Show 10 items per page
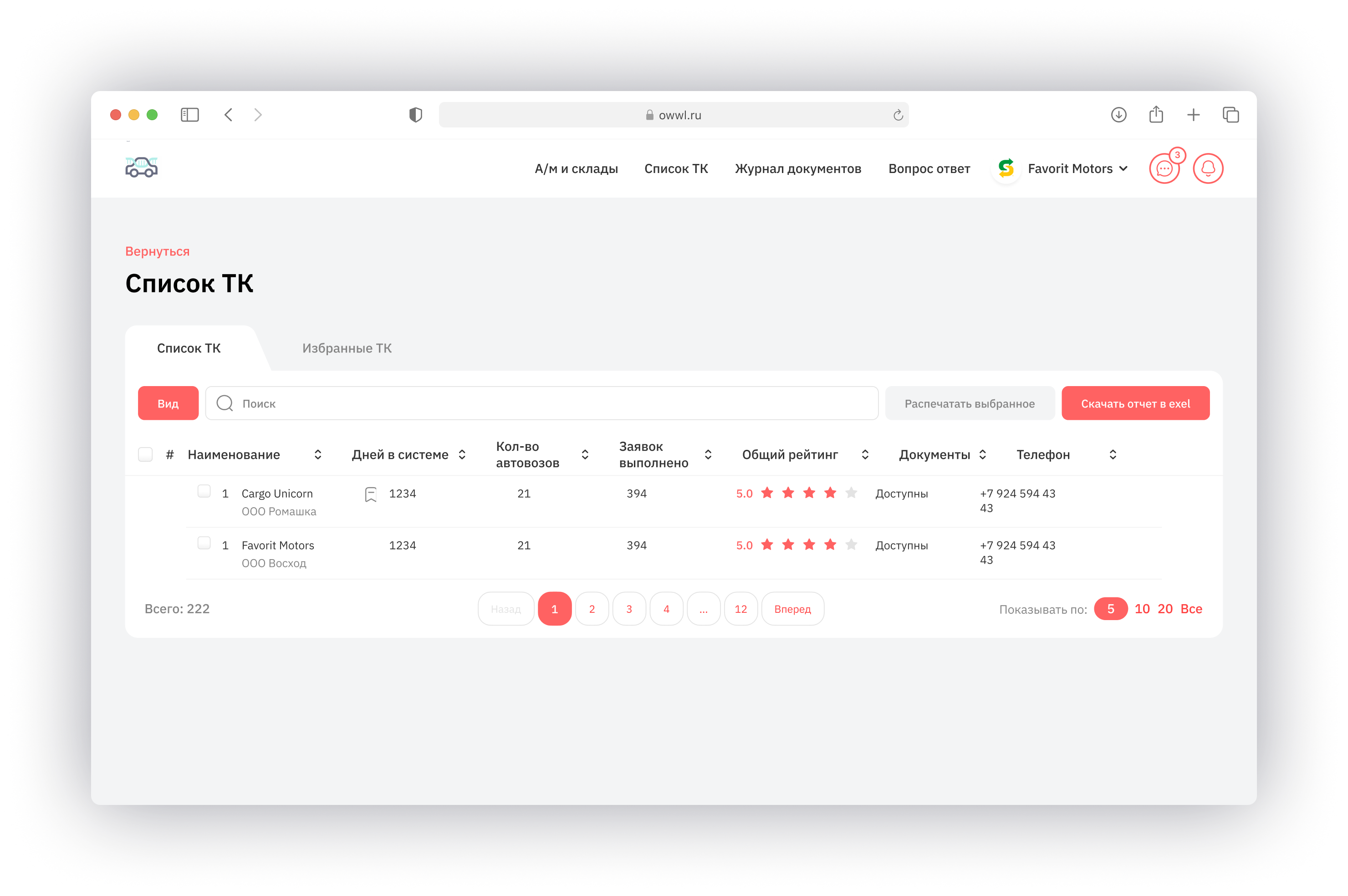The height and width of the screenshot is (896, 1348). pyautogui.click(x=1142, y=609)
